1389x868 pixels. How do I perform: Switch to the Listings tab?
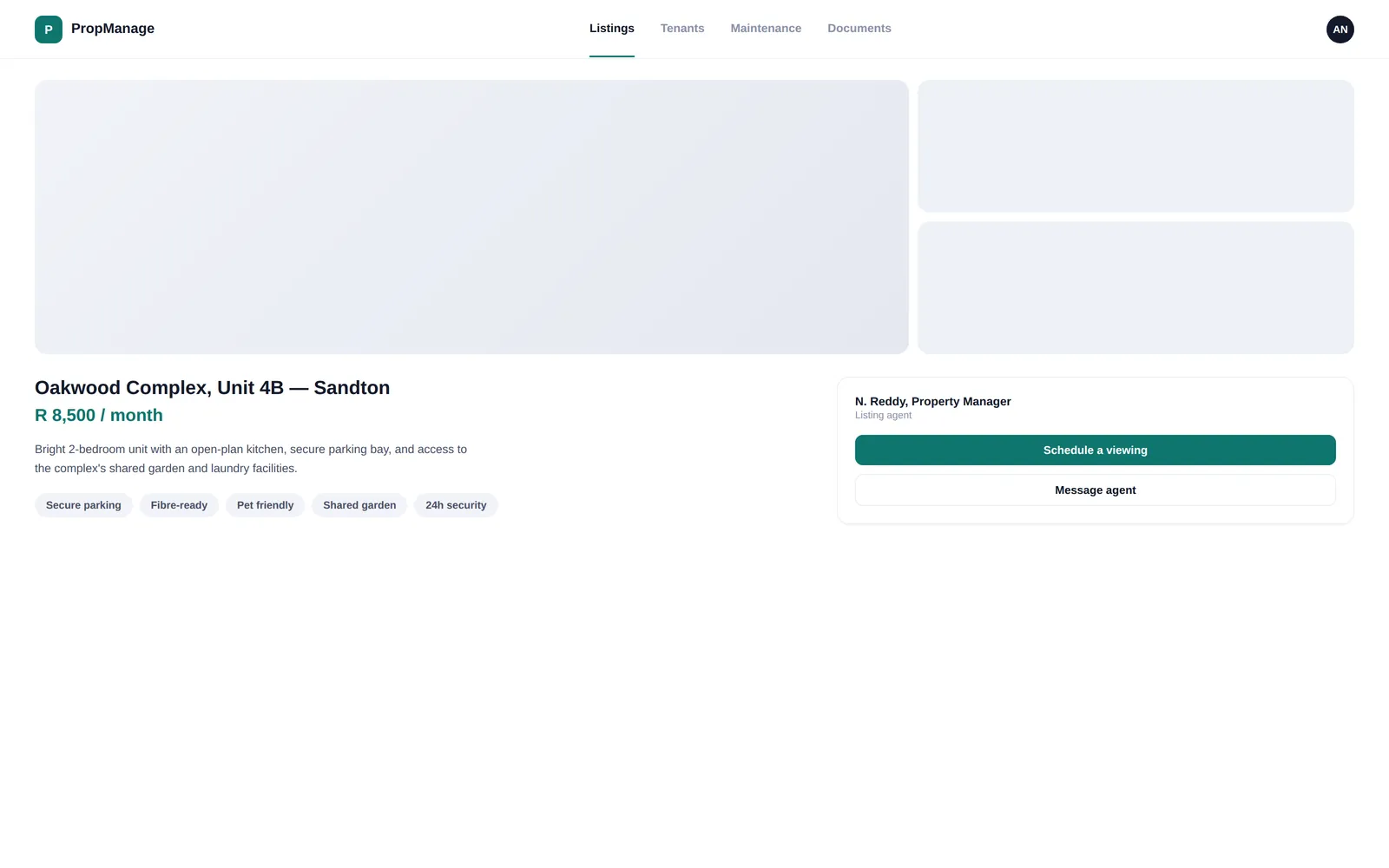[x=612, y=29]
